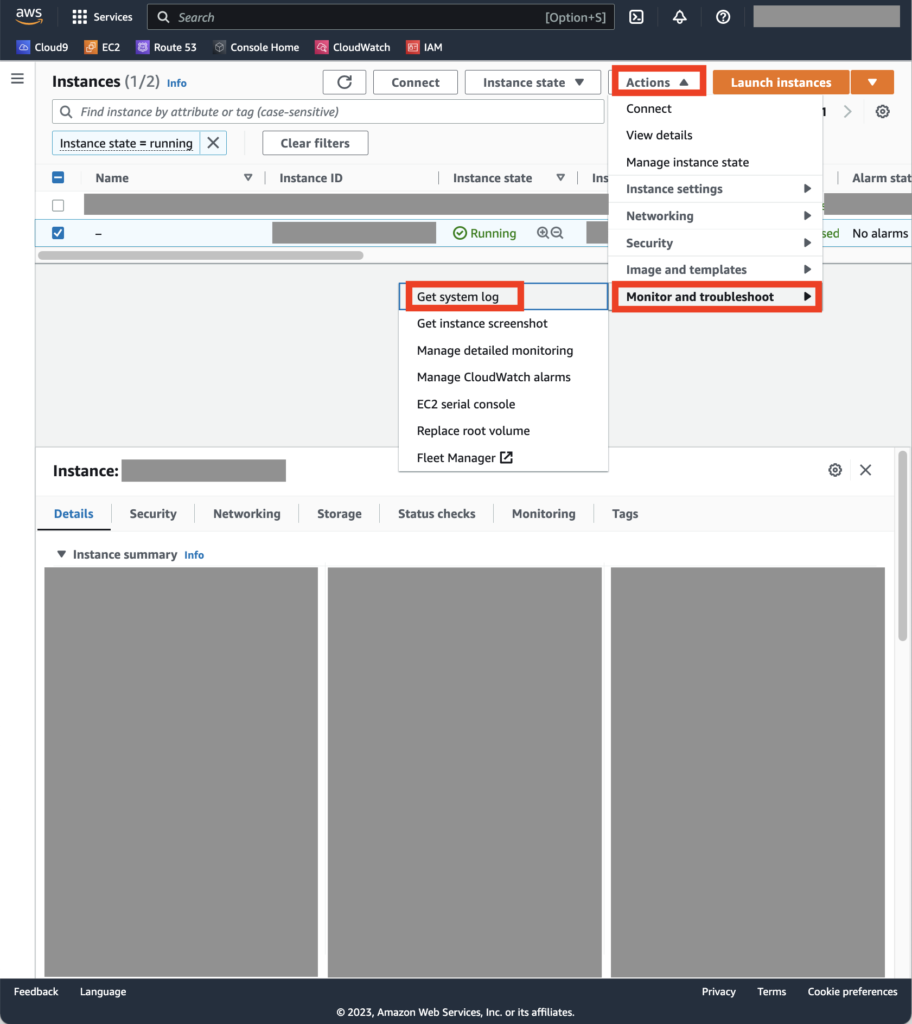This screenshot has width=912, height=1024.
Task: Open the EC2 shortcut in favorites bar
Action: point(102,47)
